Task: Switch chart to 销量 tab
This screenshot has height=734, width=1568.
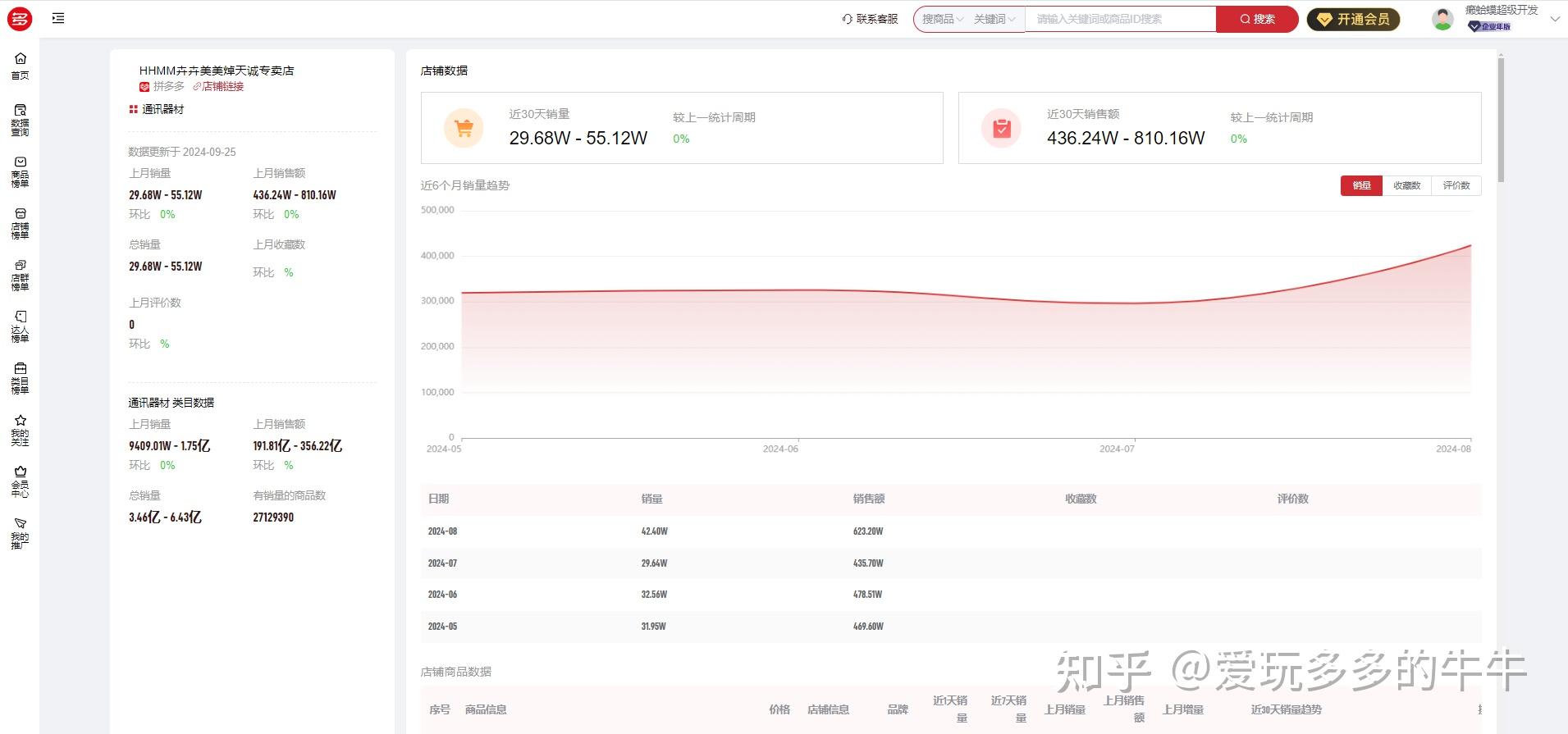Action: coord(1361,185)
